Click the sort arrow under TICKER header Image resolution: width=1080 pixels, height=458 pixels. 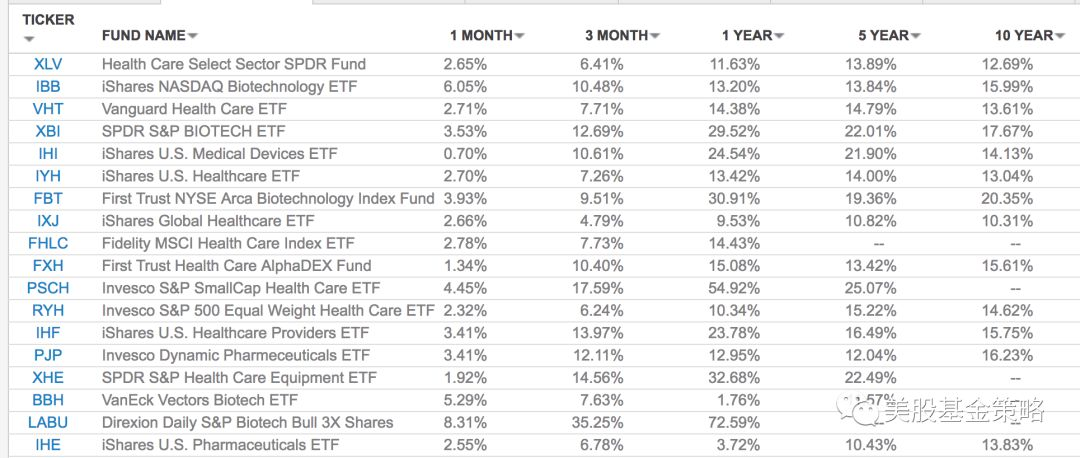coord(29,40)
